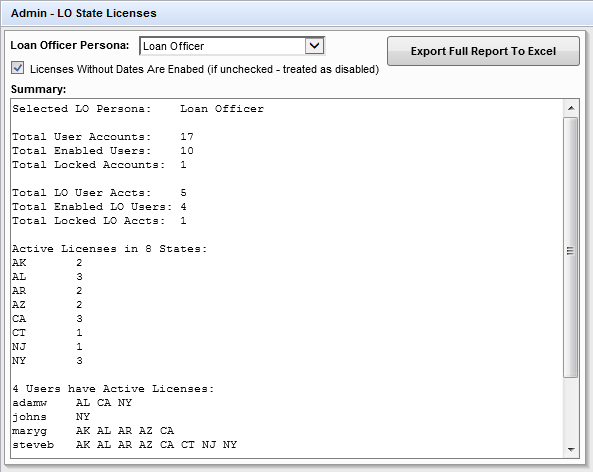Click the CA state license count row

[x=47, y=319]
